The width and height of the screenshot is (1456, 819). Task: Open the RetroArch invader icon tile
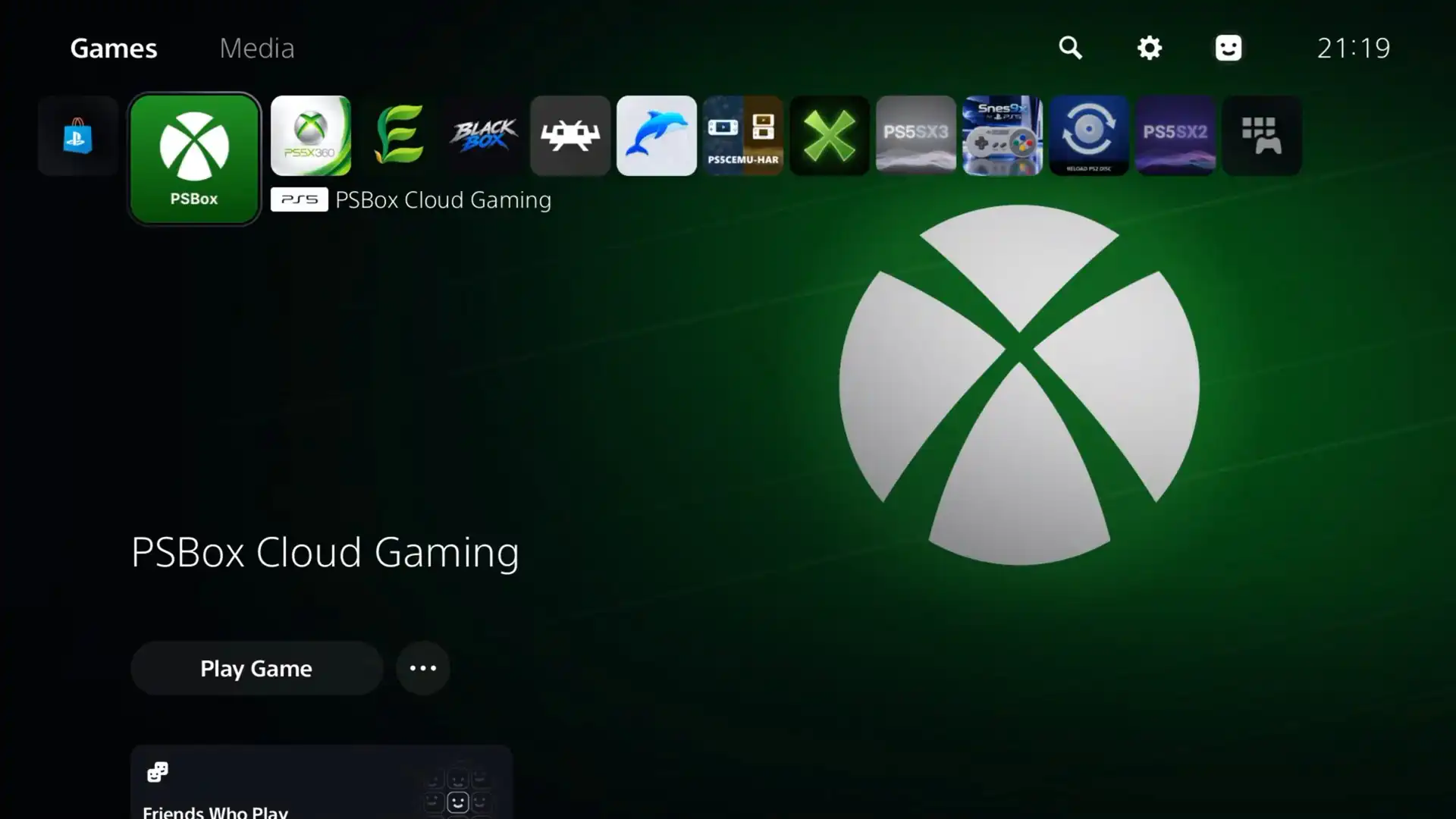pos(570,136)
